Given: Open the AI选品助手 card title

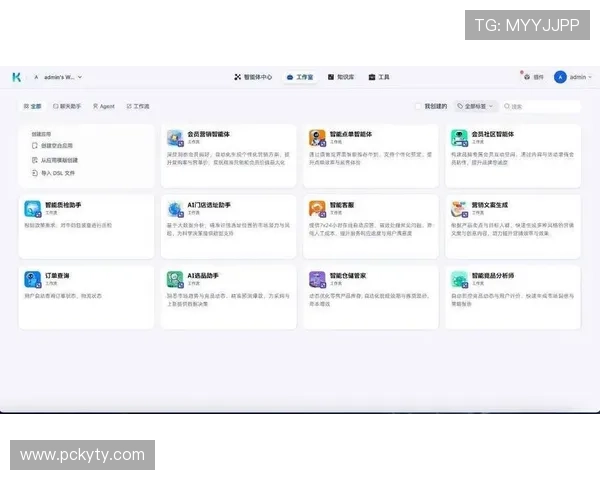Looking at the screenshot, I should coord(203,275).
